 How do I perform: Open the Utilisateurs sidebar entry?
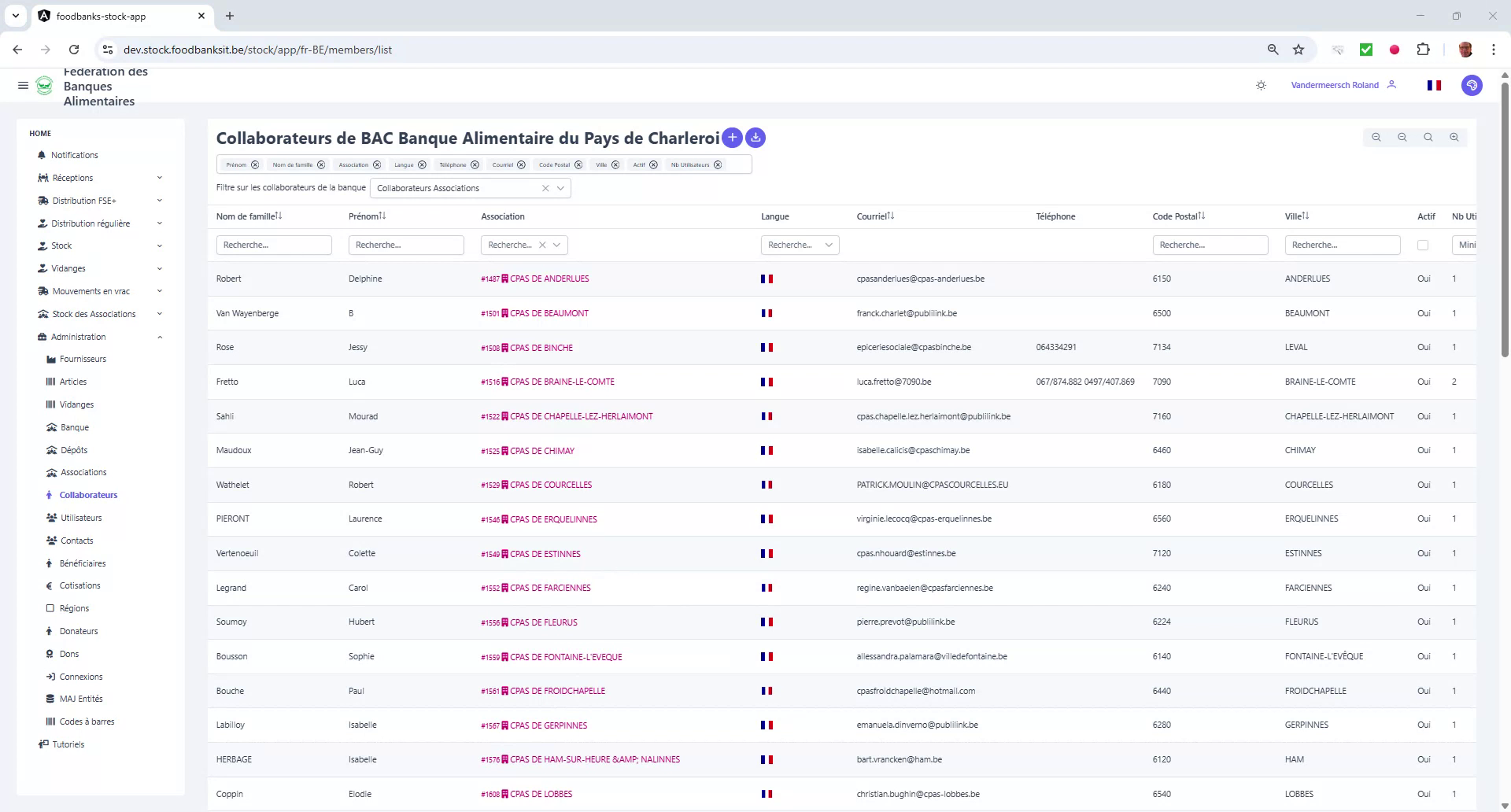pyautogui.click(x=82, y=518)
